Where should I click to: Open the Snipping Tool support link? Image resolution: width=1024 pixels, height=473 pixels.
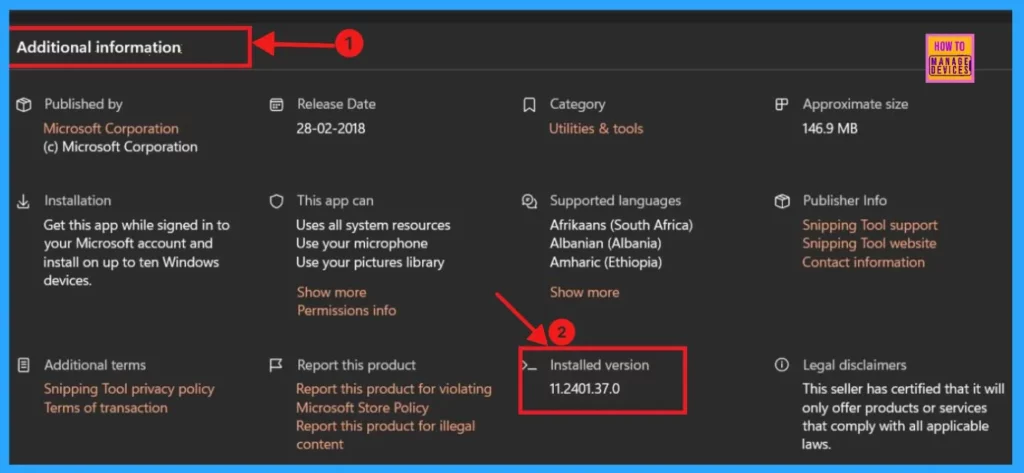(870, 225)
